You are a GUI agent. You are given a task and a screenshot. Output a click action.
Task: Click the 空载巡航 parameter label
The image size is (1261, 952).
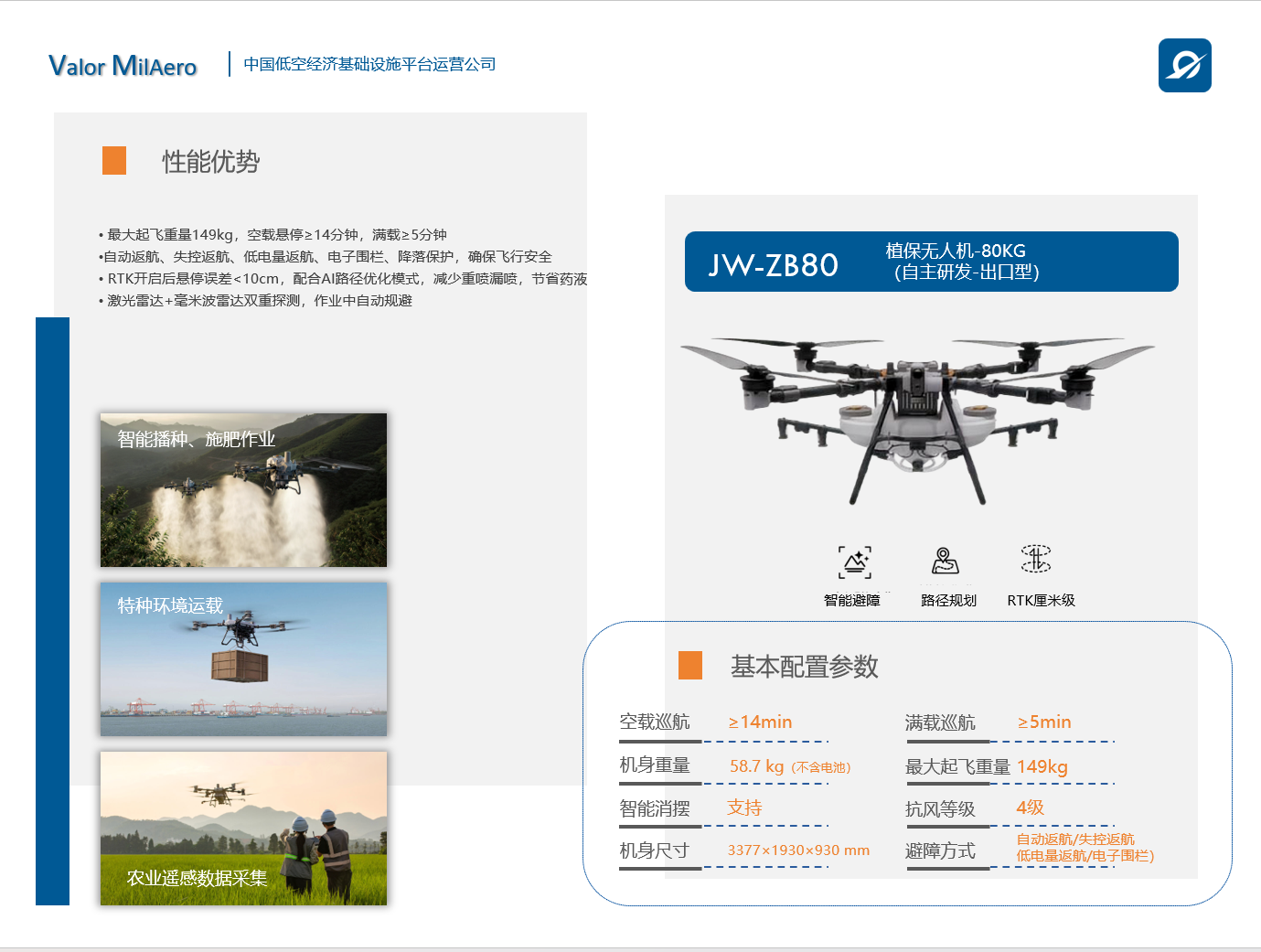(655, 722)
